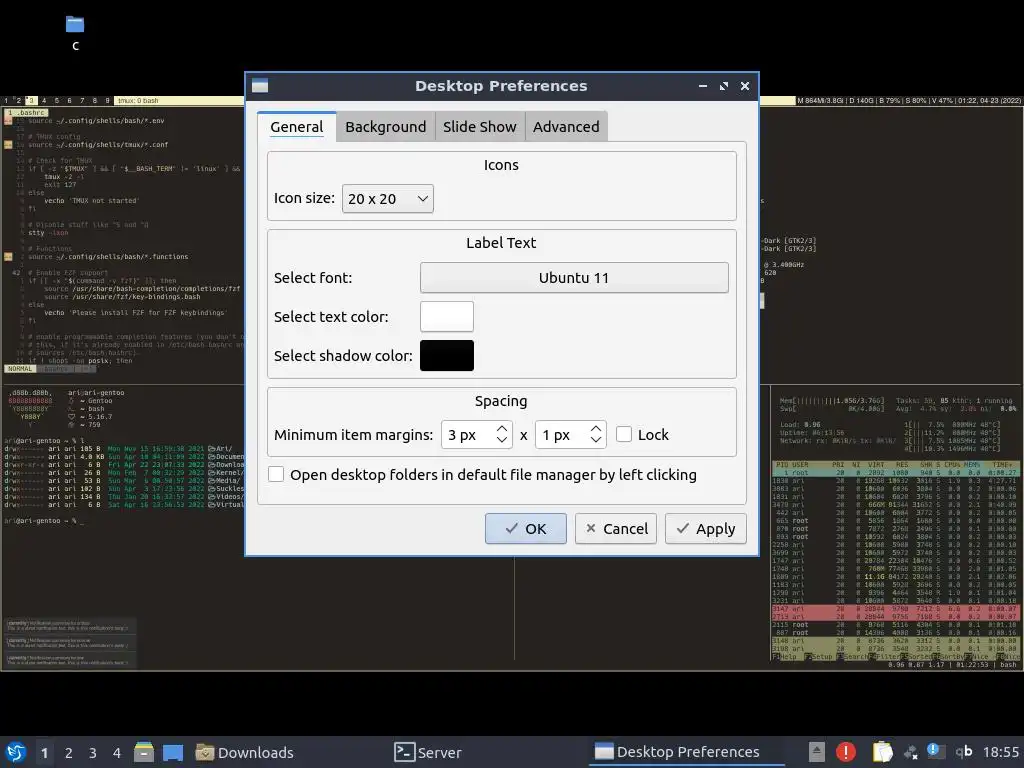Switch to the Background tab

tap(385, 127)
